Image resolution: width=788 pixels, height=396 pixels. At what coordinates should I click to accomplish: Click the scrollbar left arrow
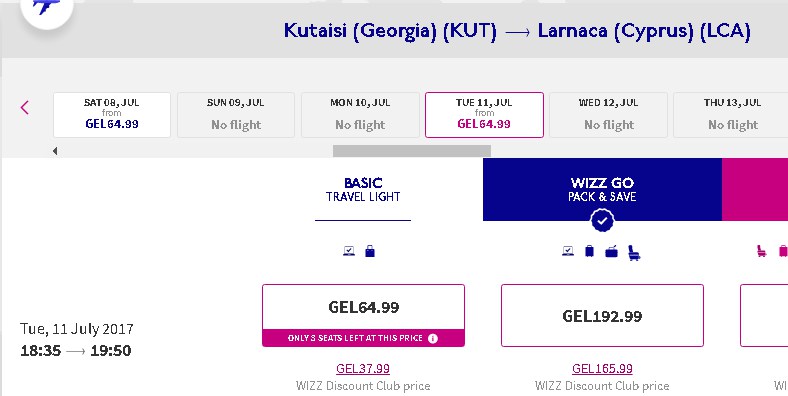tap(55, 151)
